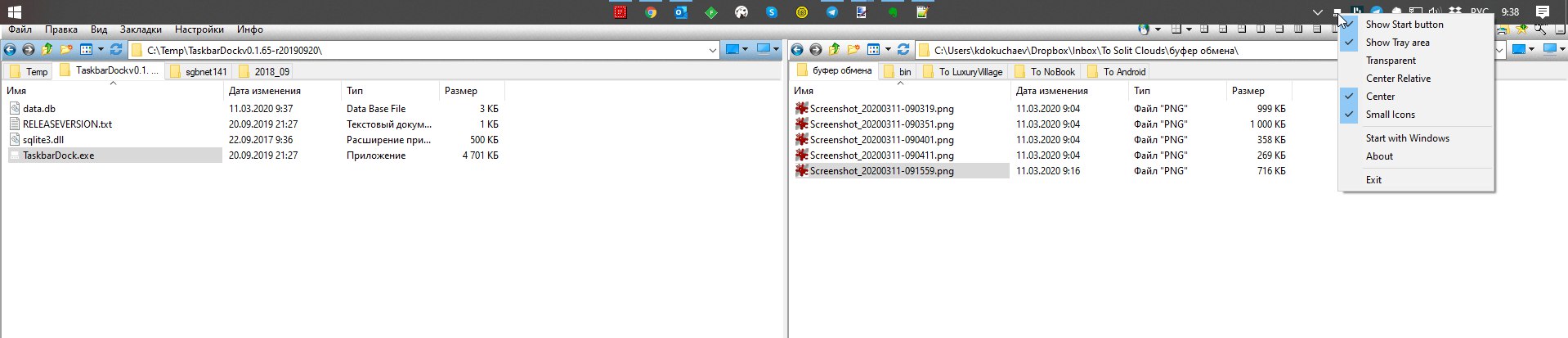
Task: Select About in context menu
Action: coord(1416,156)
